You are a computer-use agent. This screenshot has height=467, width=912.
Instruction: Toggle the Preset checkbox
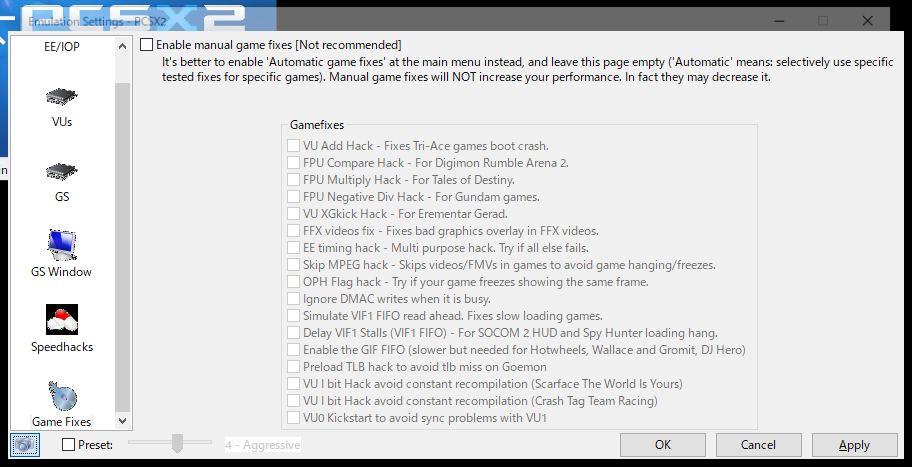pyautogui.click(x=69, y=445)
